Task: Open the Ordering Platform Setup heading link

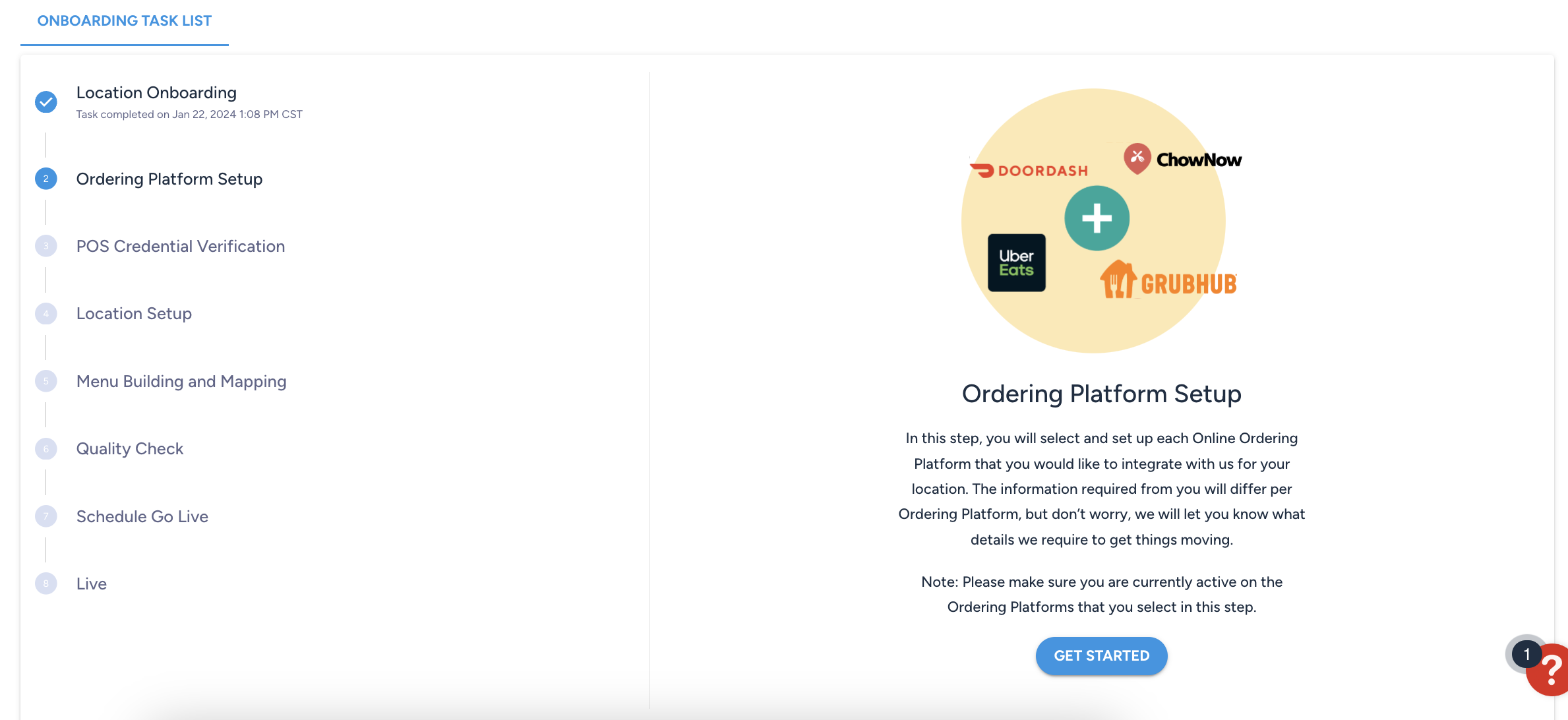Action: tap(1101, 394)
